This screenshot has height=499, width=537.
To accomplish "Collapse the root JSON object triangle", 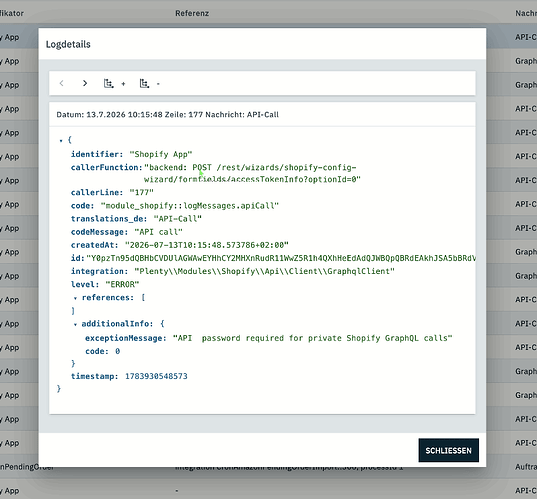I will coord(61,140).
